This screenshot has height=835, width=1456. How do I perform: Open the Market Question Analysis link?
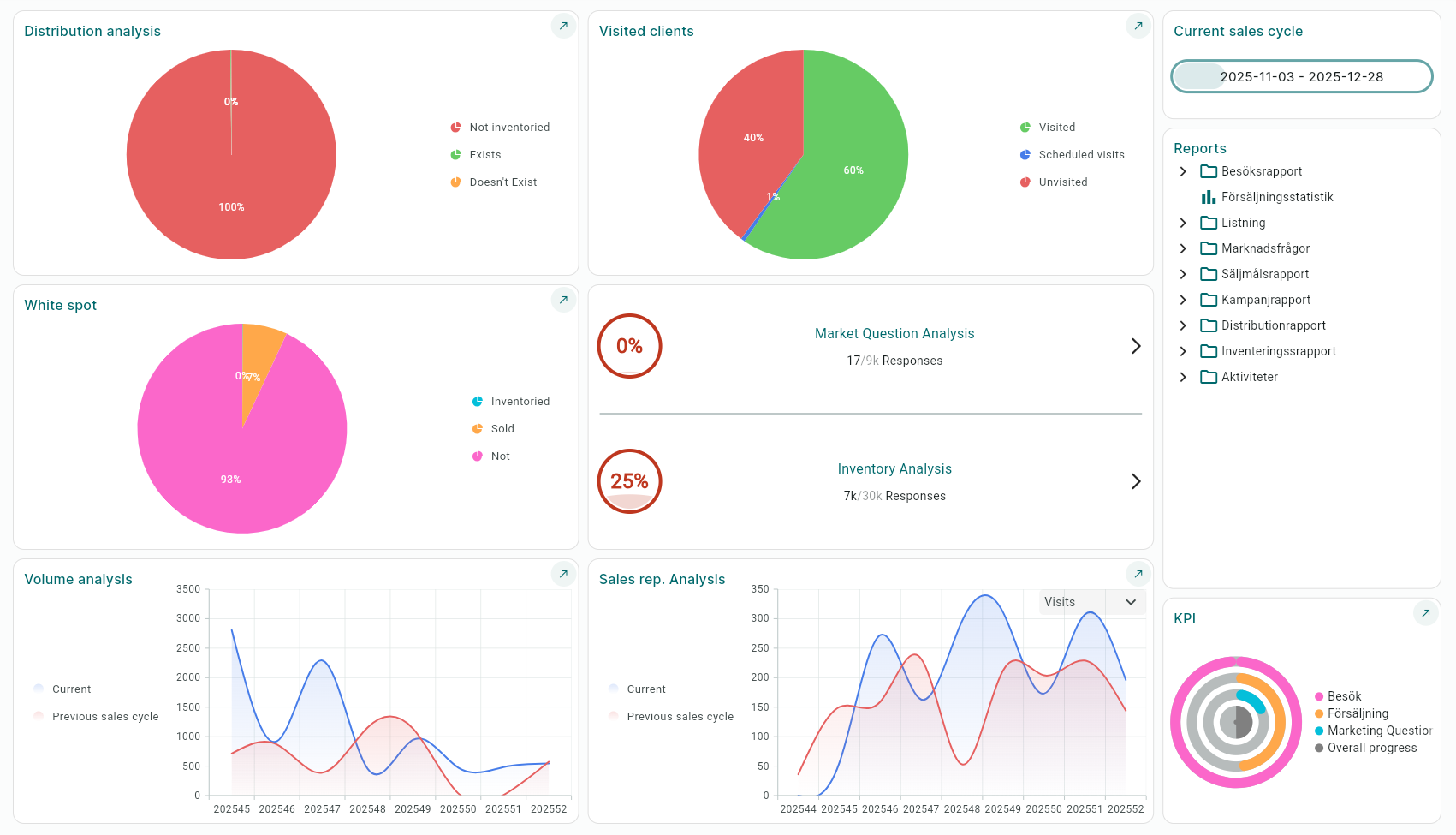tap(894, 334)
